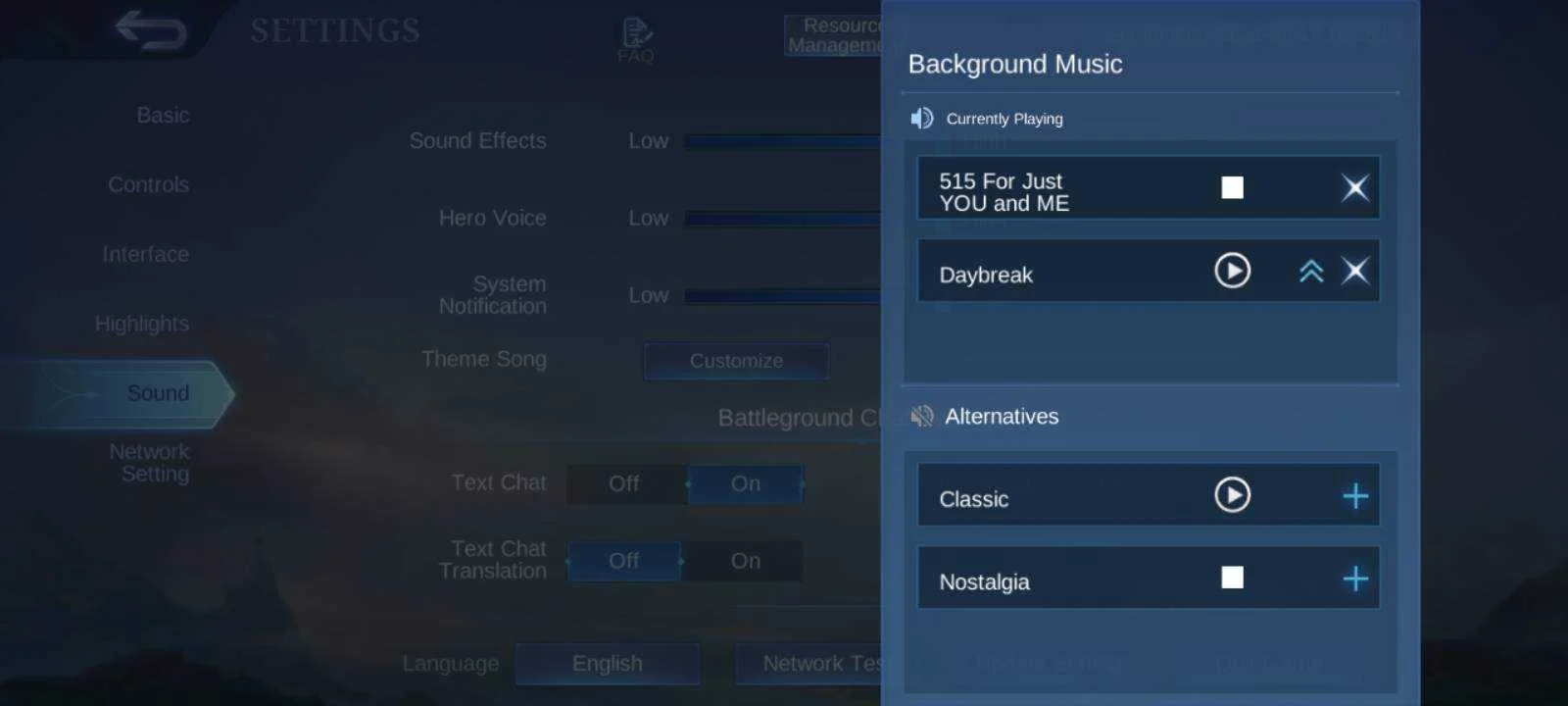Click the Sound Effects label

tap(477, 141)
